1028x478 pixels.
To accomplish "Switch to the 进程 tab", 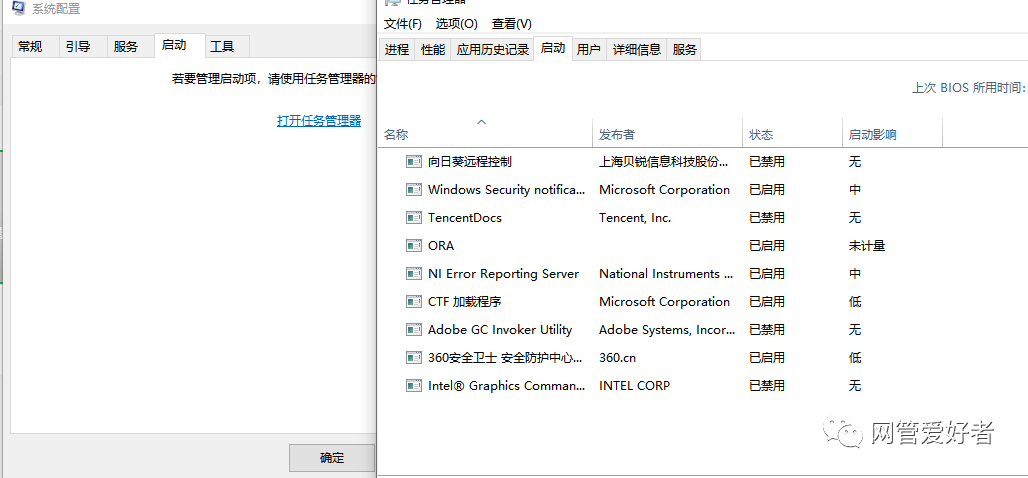I will tap(397, 49).
